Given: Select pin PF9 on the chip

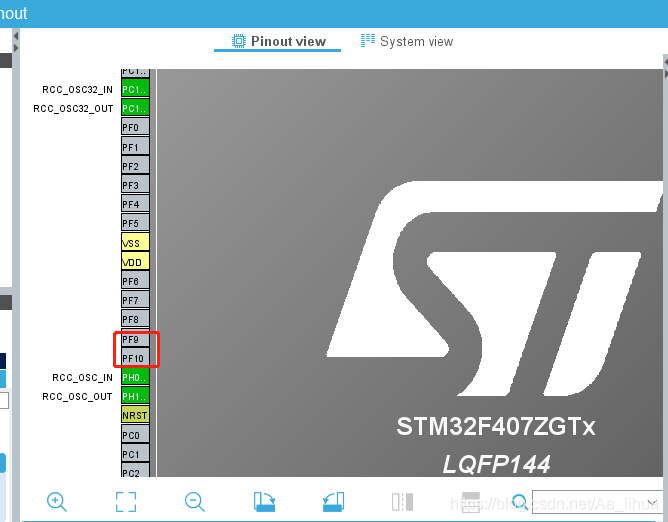Looking at the screenshot, I should pos(134,339).
